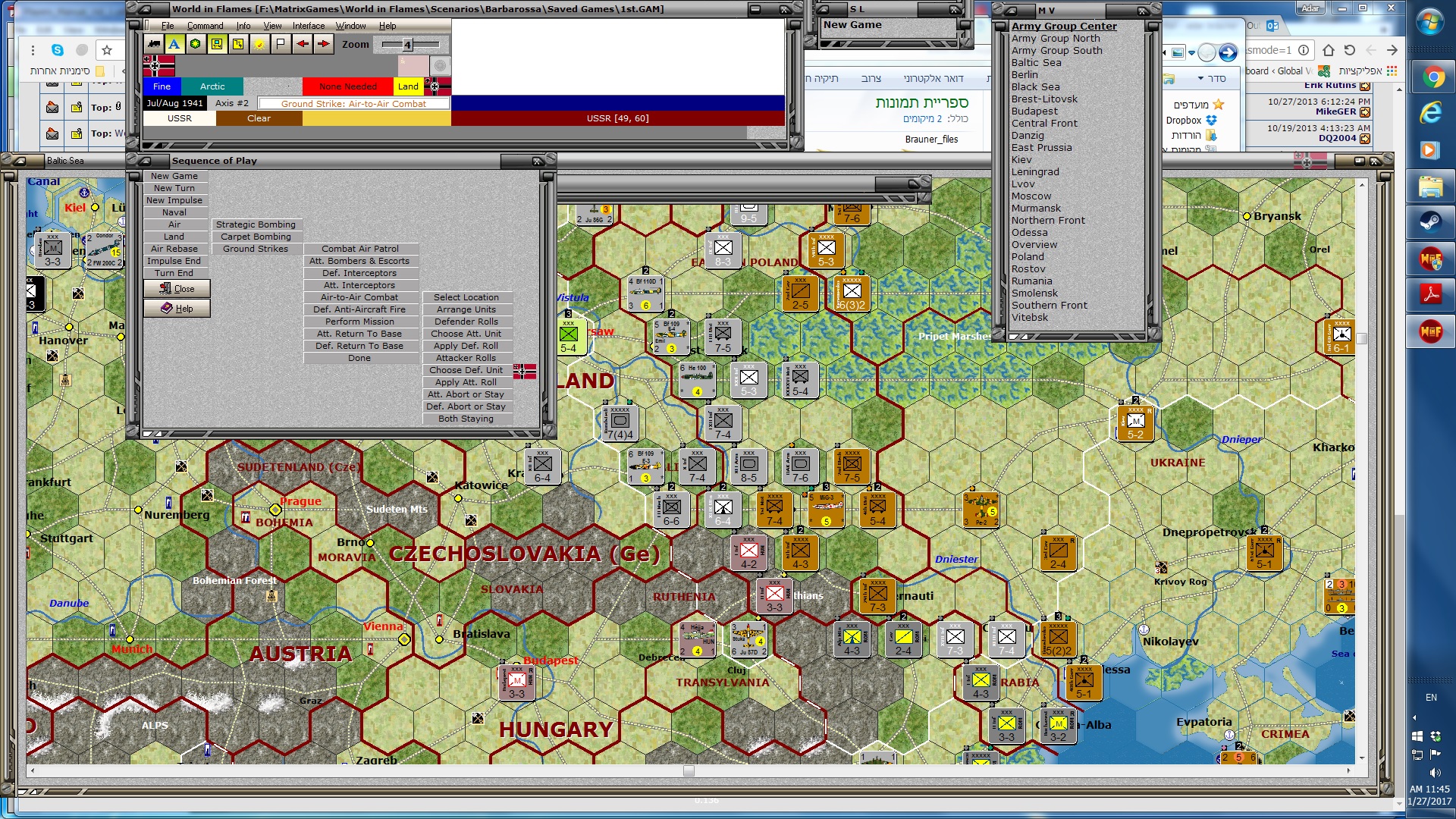Set the Zoom slider handle showing 4
1456x819 pixels.
pyautogui.click(x=407, y=45)
